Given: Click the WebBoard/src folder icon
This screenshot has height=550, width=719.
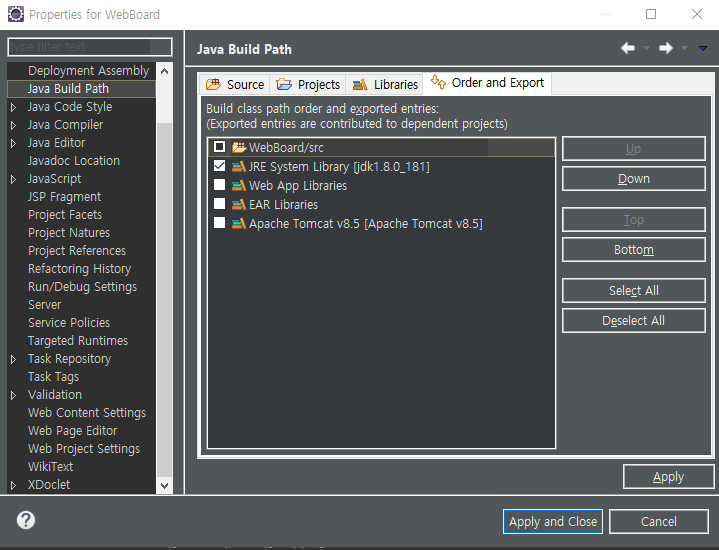Looking at the screenshot, I should (239, 147).
